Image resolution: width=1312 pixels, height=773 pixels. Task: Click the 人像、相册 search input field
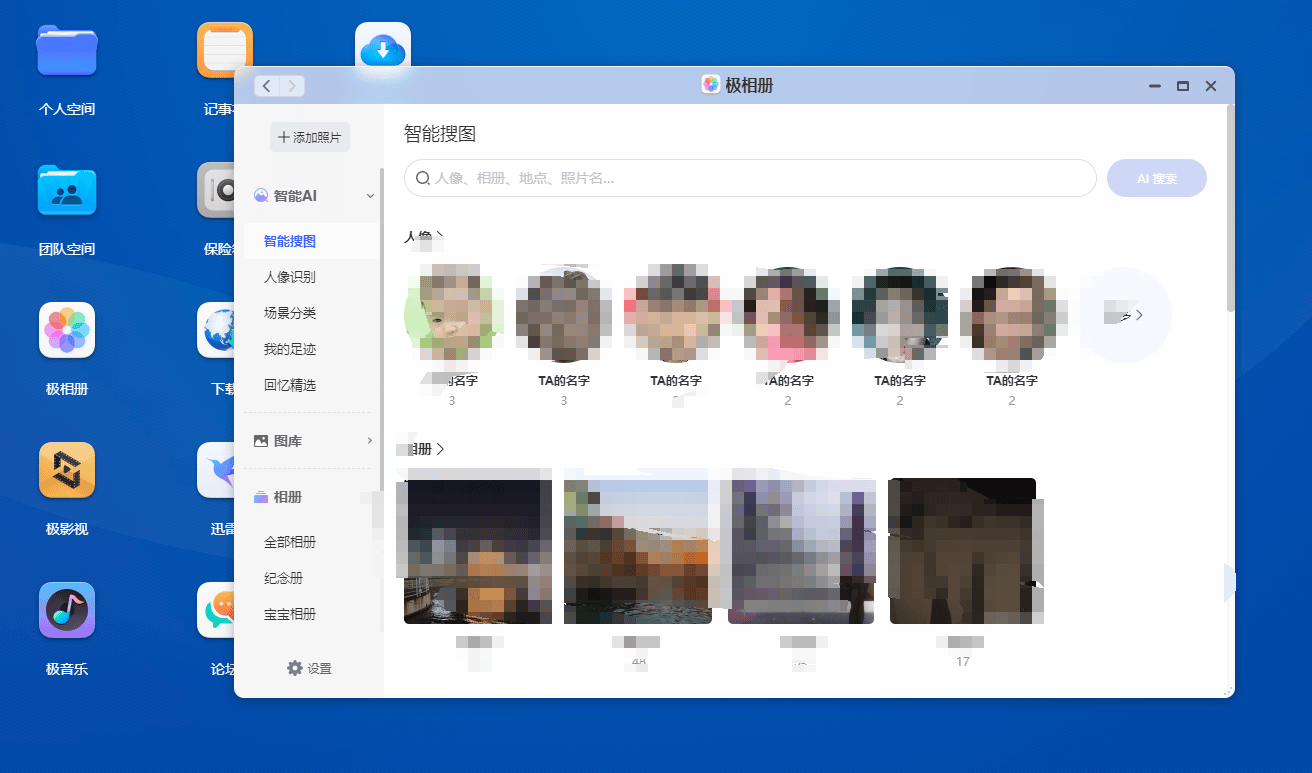click(x=750, y=178)
